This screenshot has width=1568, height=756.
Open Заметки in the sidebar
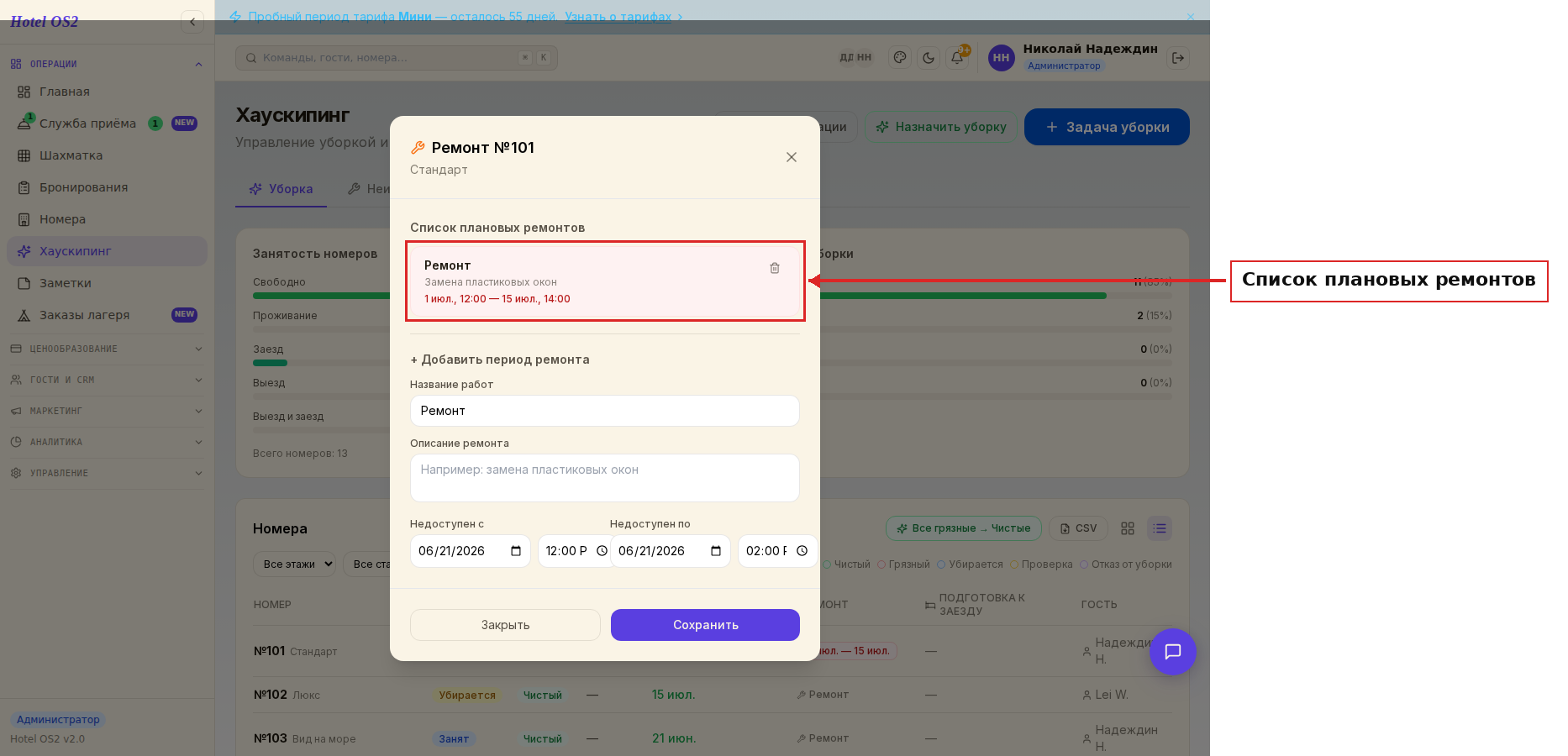point(107,283)
